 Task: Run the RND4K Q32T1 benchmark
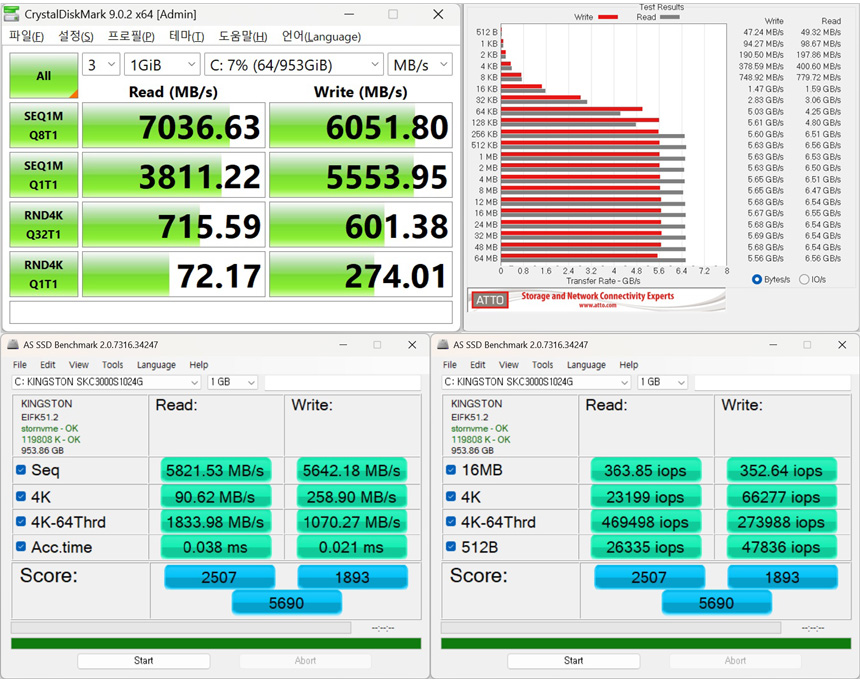[x=43, y=223]
